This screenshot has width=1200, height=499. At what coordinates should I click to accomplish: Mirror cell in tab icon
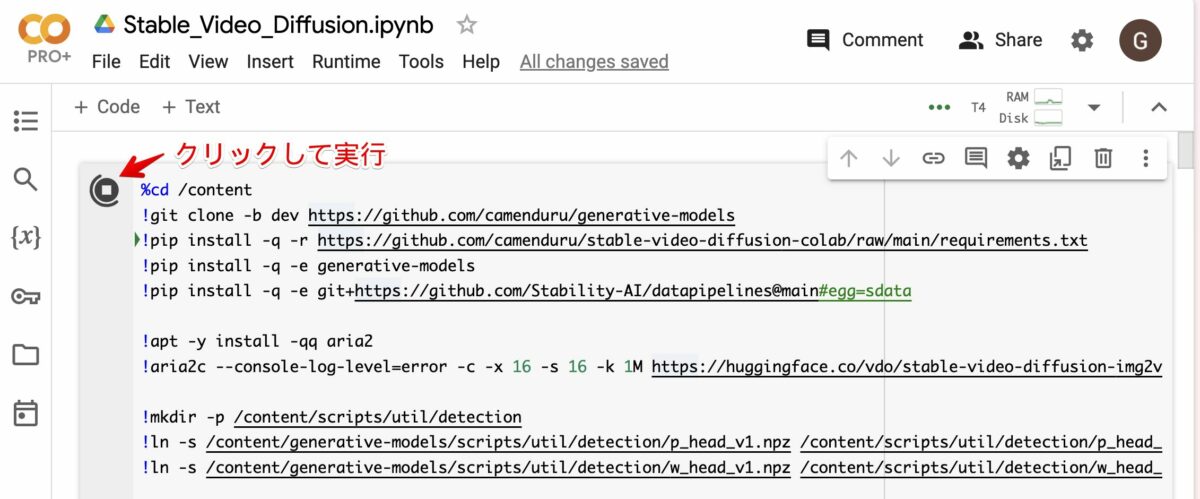point(1060,158)
